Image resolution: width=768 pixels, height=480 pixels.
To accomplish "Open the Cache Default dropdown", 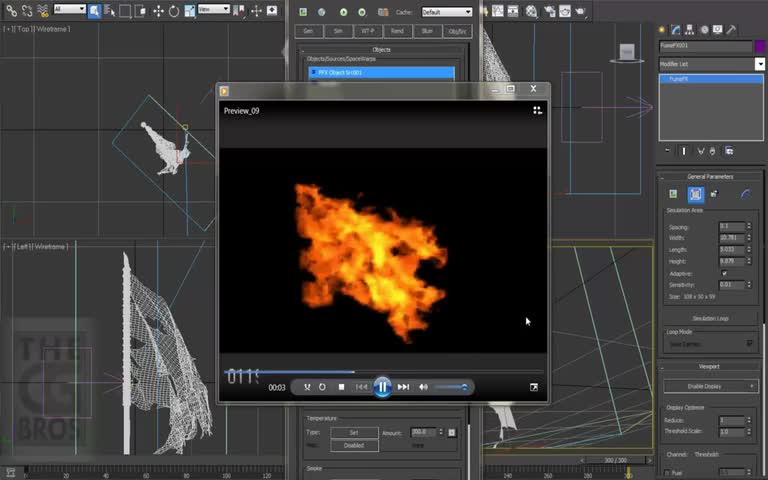I will 446,12.
